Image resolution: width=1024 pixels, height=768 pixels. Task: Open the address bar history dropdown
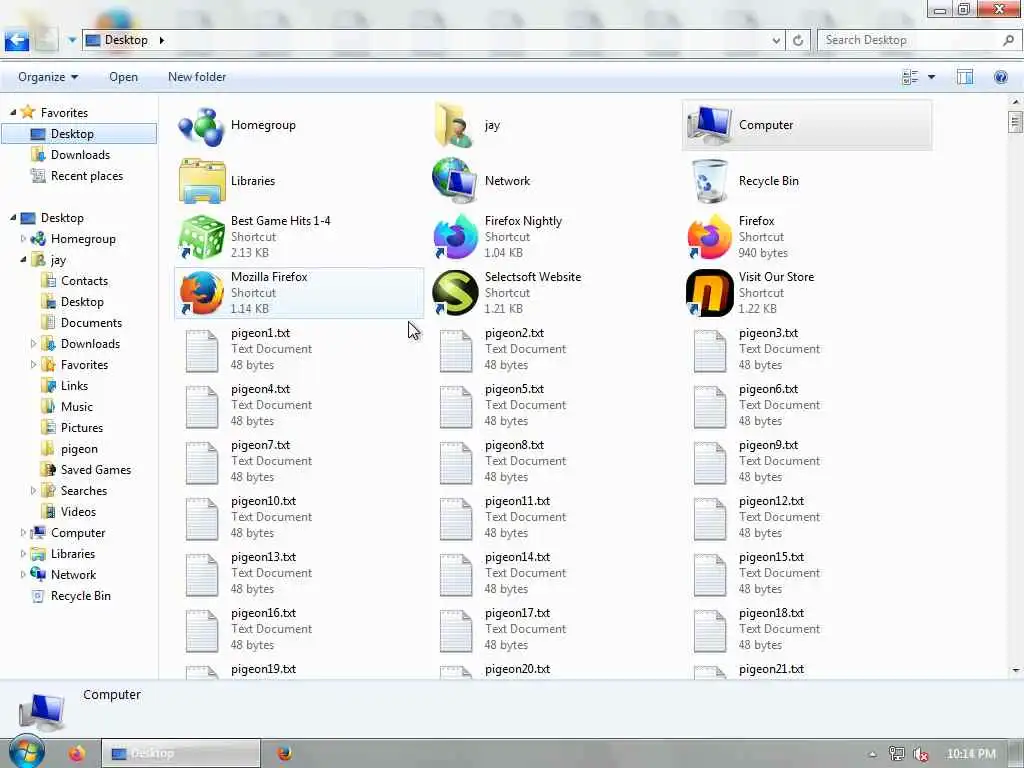[776, 40]
